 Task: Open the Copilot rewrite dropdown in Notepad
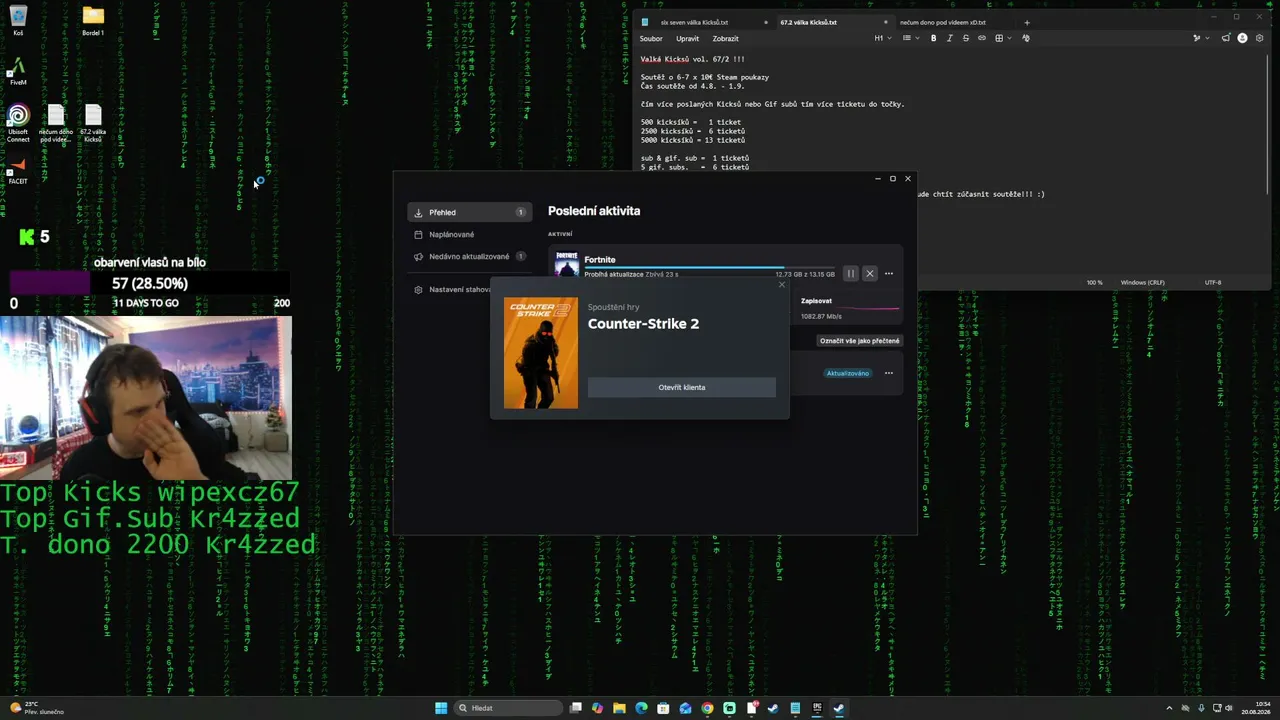(x=1200, y=38)
